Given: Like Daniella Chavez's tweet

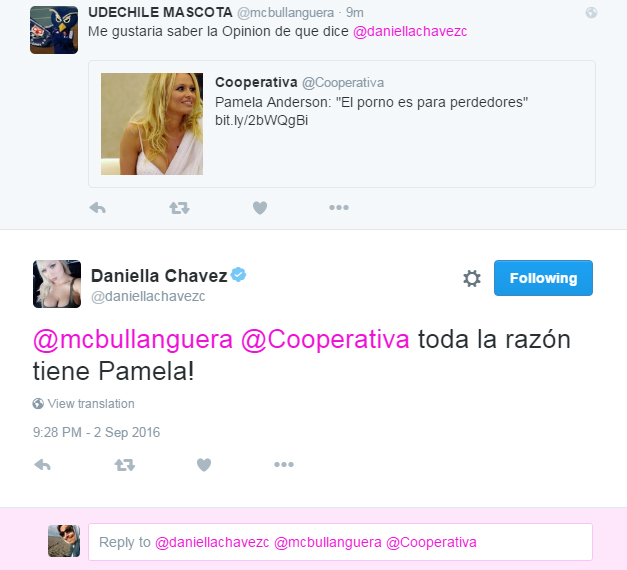Looking at the screenshot, I should (x=204, y=464).
